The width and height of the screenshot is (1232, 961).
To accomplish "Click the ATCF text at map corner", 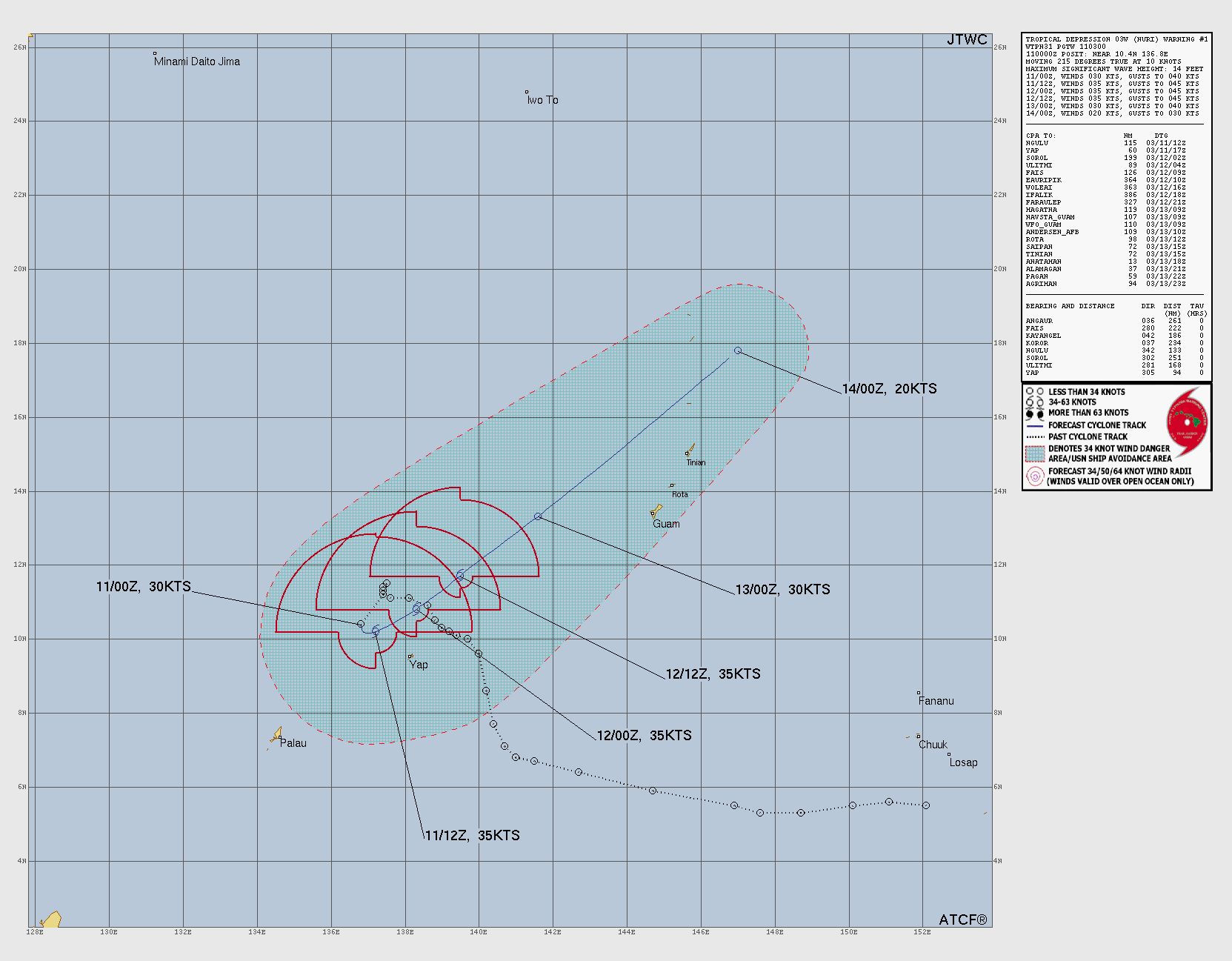I will pos(962,920).
